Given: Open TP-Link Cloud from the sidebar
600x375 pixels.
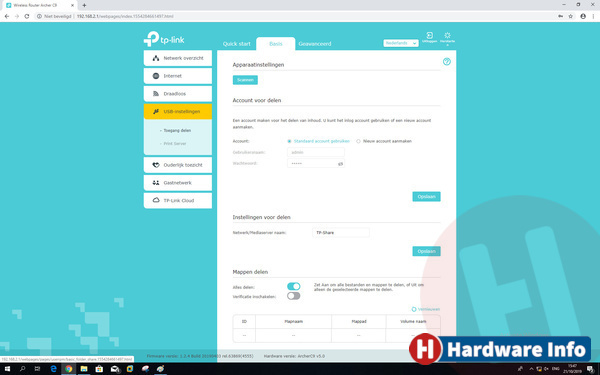Looking at the screenshot, I should (x=178, y=201).
